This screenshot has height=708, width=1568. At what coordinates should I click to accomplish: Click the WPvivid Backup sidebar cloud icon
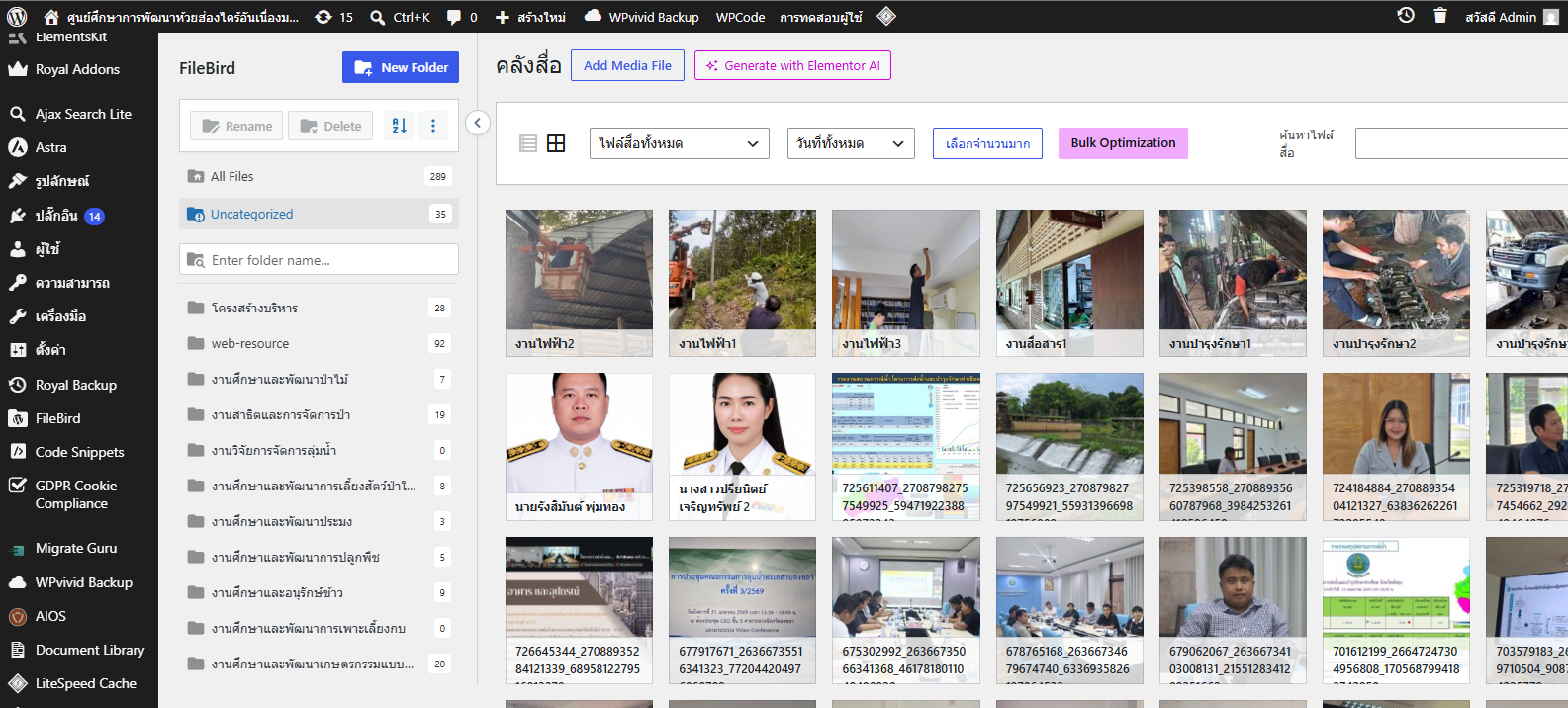click(x=18, y=582)
